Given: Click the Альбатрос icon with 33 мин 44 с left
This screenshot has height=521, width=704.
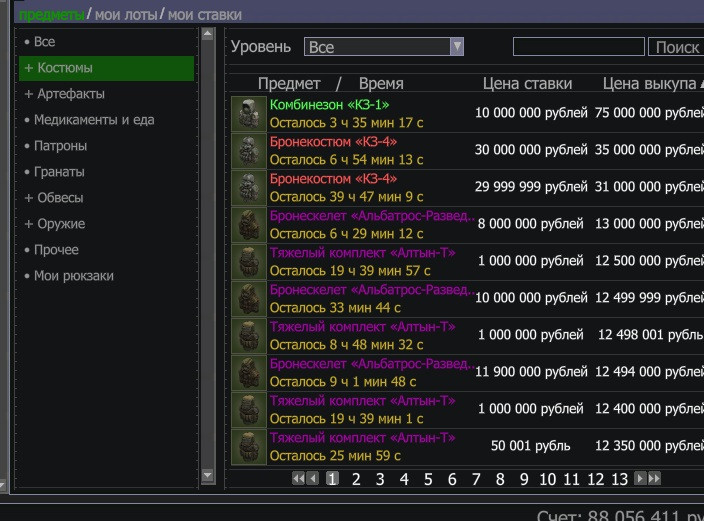Looking at the screenshot, I should pyautogui.click(x=249, y=299).
